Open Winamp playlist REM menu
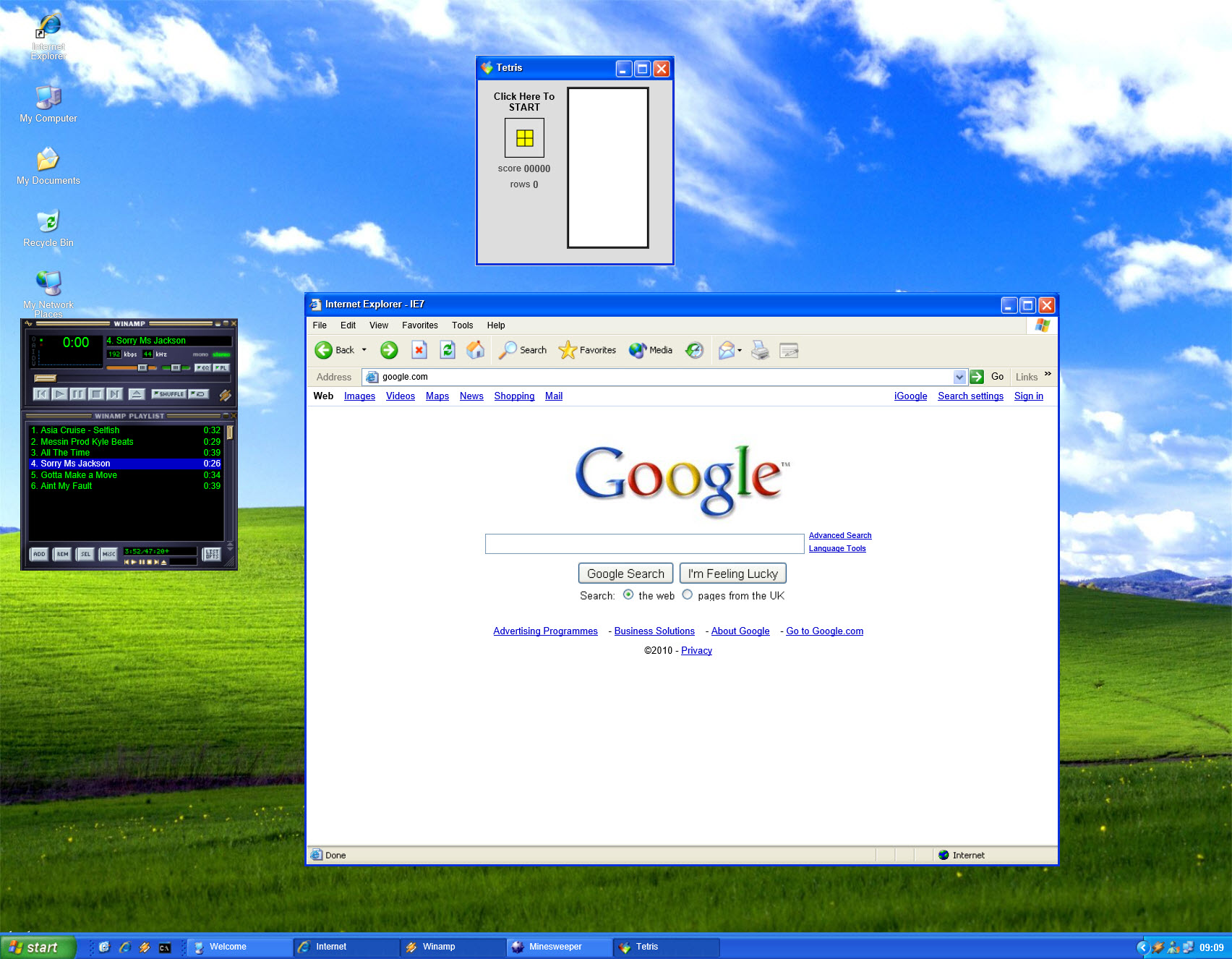This screenshot has height=959, width=1232. pos(62,555)
